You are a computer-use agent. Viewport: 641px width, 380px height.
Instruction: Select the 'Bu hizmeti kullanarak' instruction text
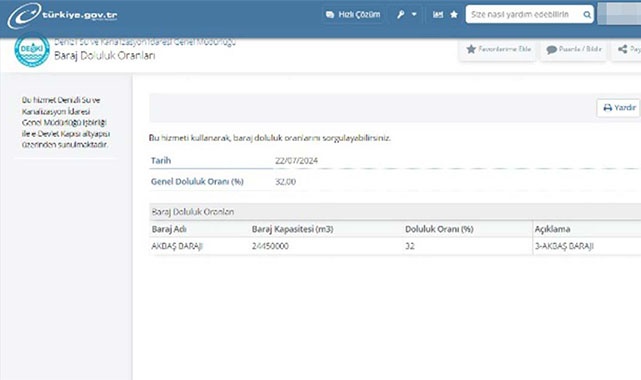tap(270, 138)
